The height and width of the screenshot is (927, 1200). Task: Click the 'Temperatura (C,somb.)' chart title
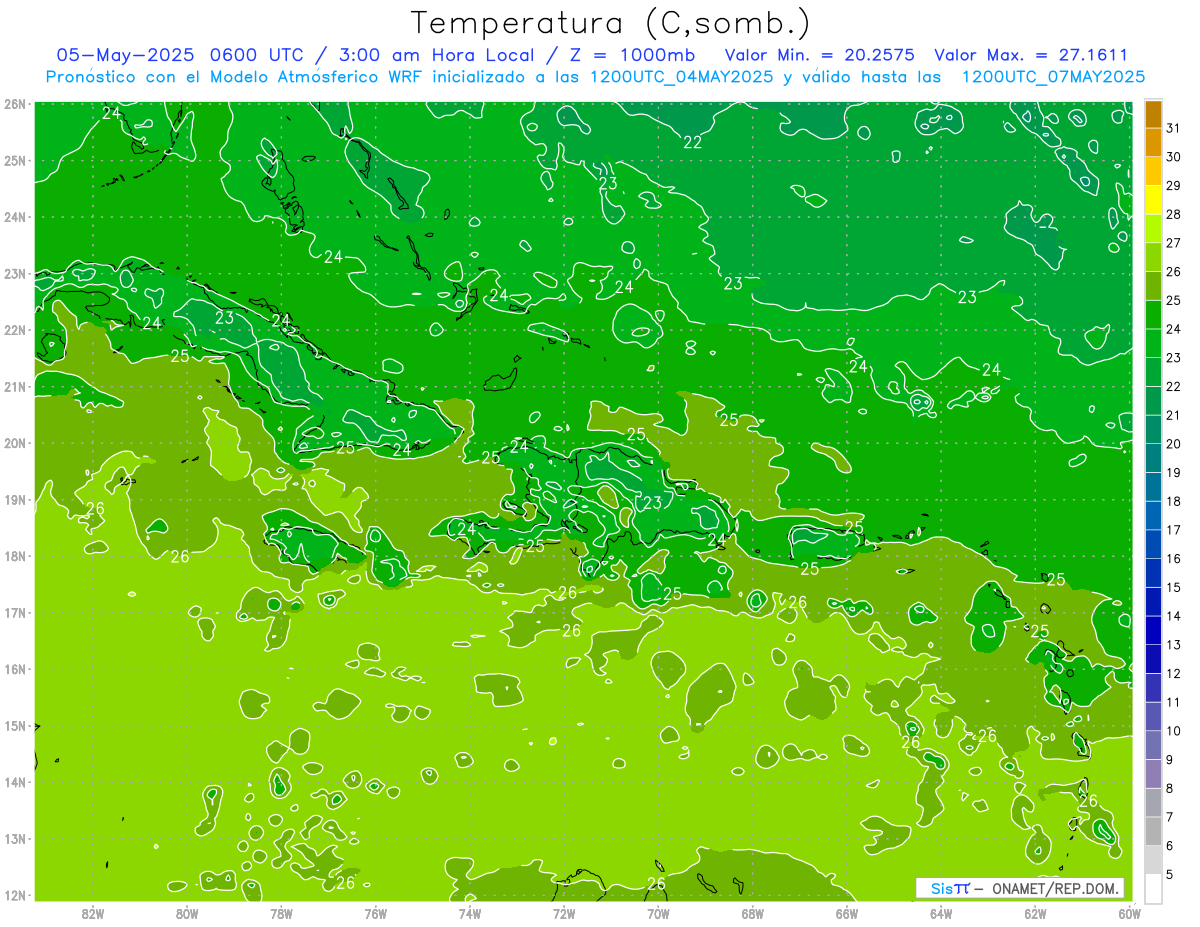[611, 23]
